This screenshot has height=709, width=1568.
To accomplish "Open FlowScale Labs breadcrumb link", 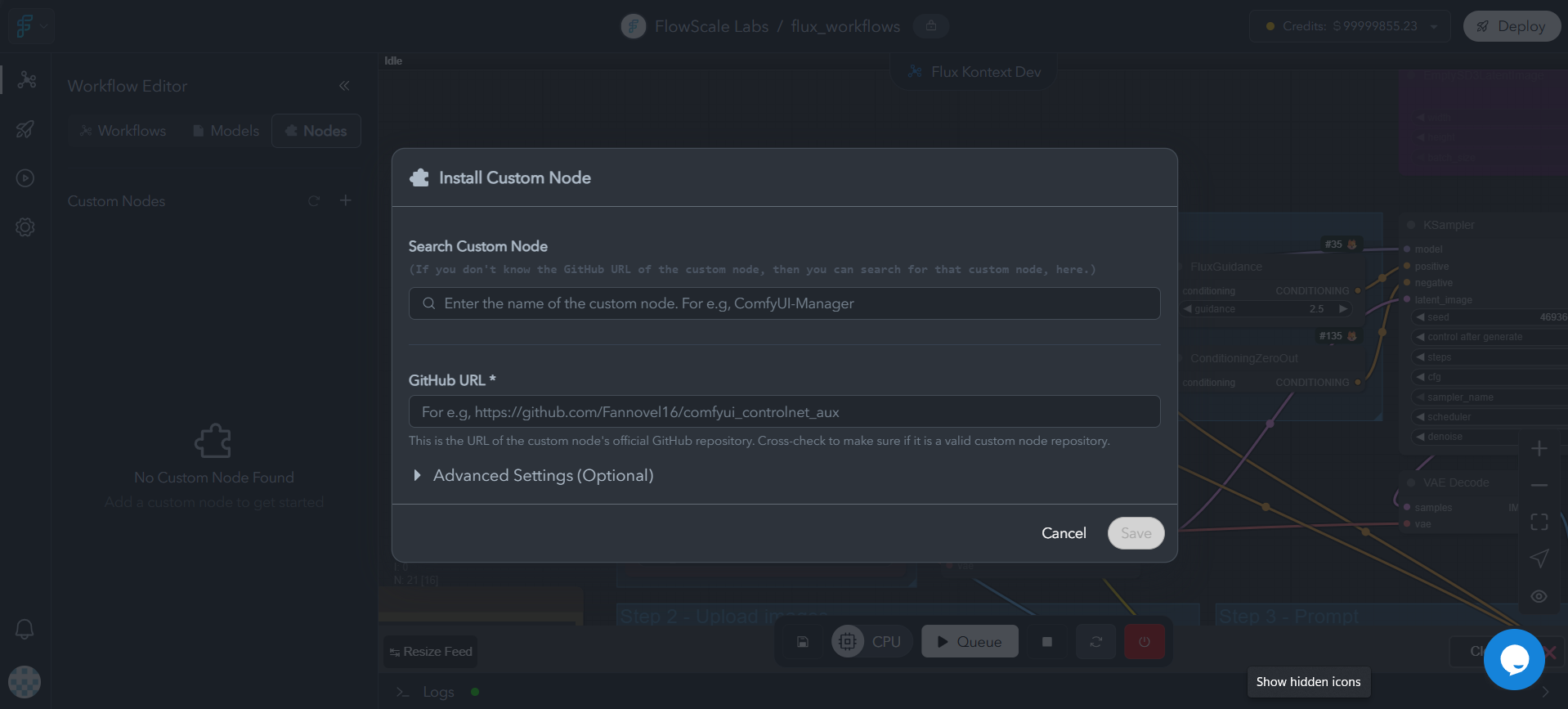I will 711,26.
